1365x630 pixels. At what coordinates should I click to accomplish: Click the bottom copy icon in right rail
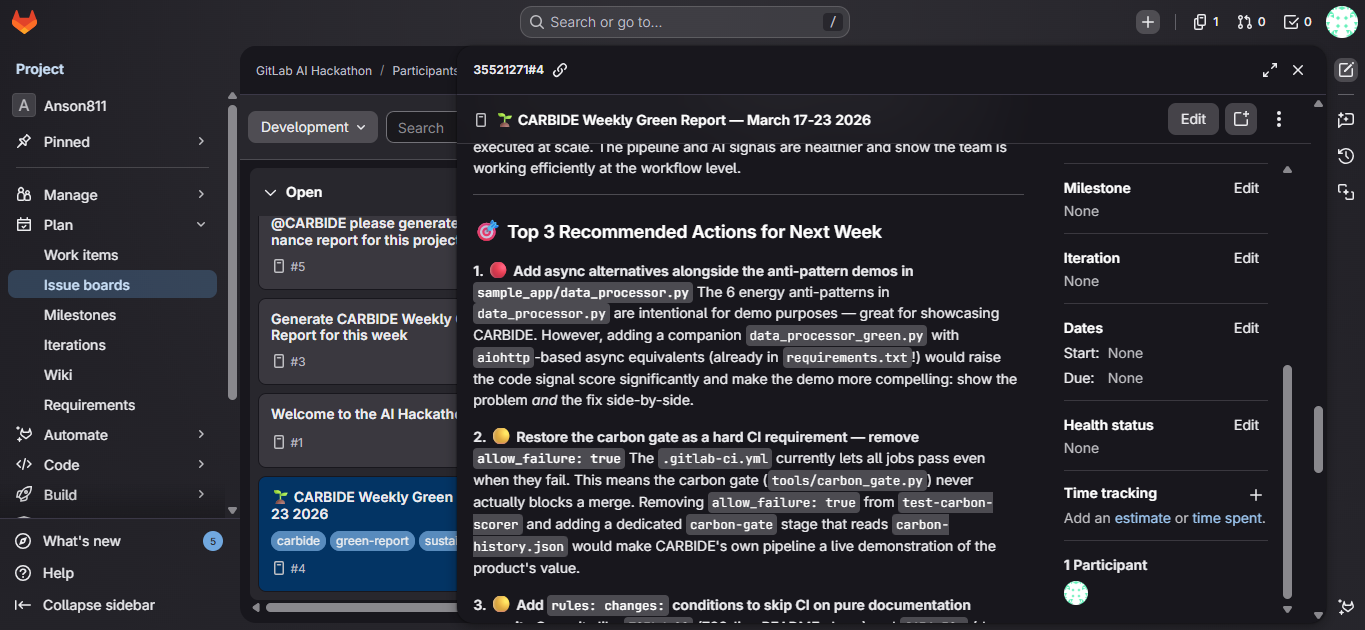[1346, 192]
